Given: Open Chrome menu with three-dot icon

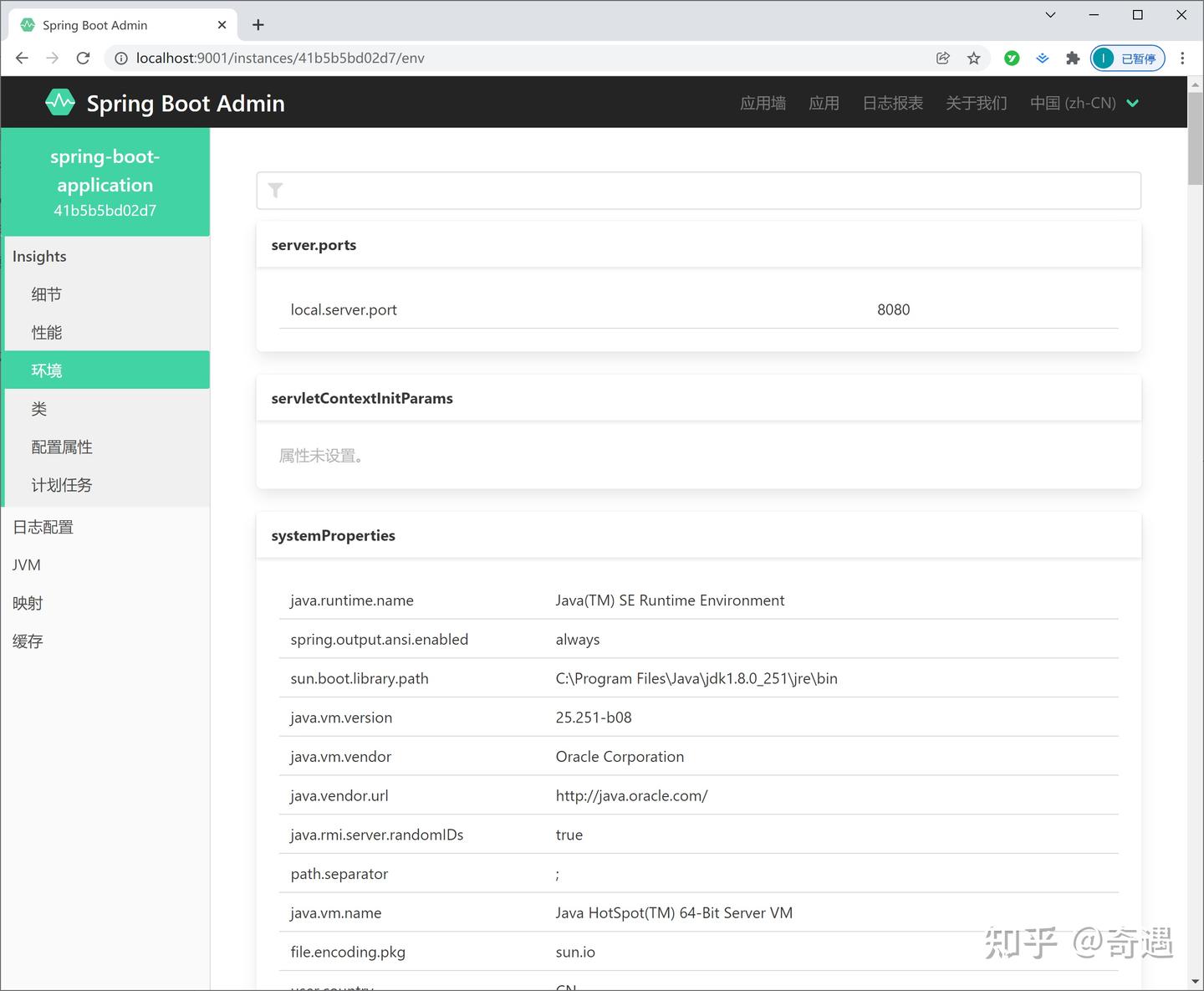Looking at the screenshot, I should (1182, 58).
